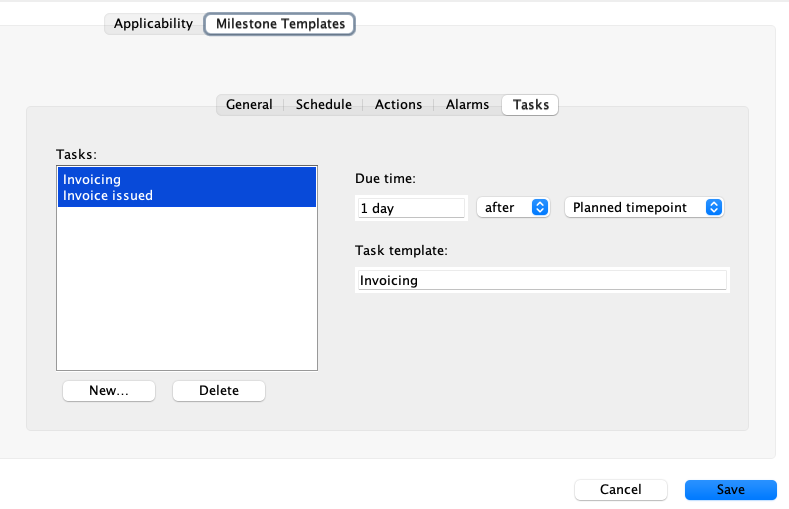
Task: Open the Schedule sub-tab
Action: (324, 105)
